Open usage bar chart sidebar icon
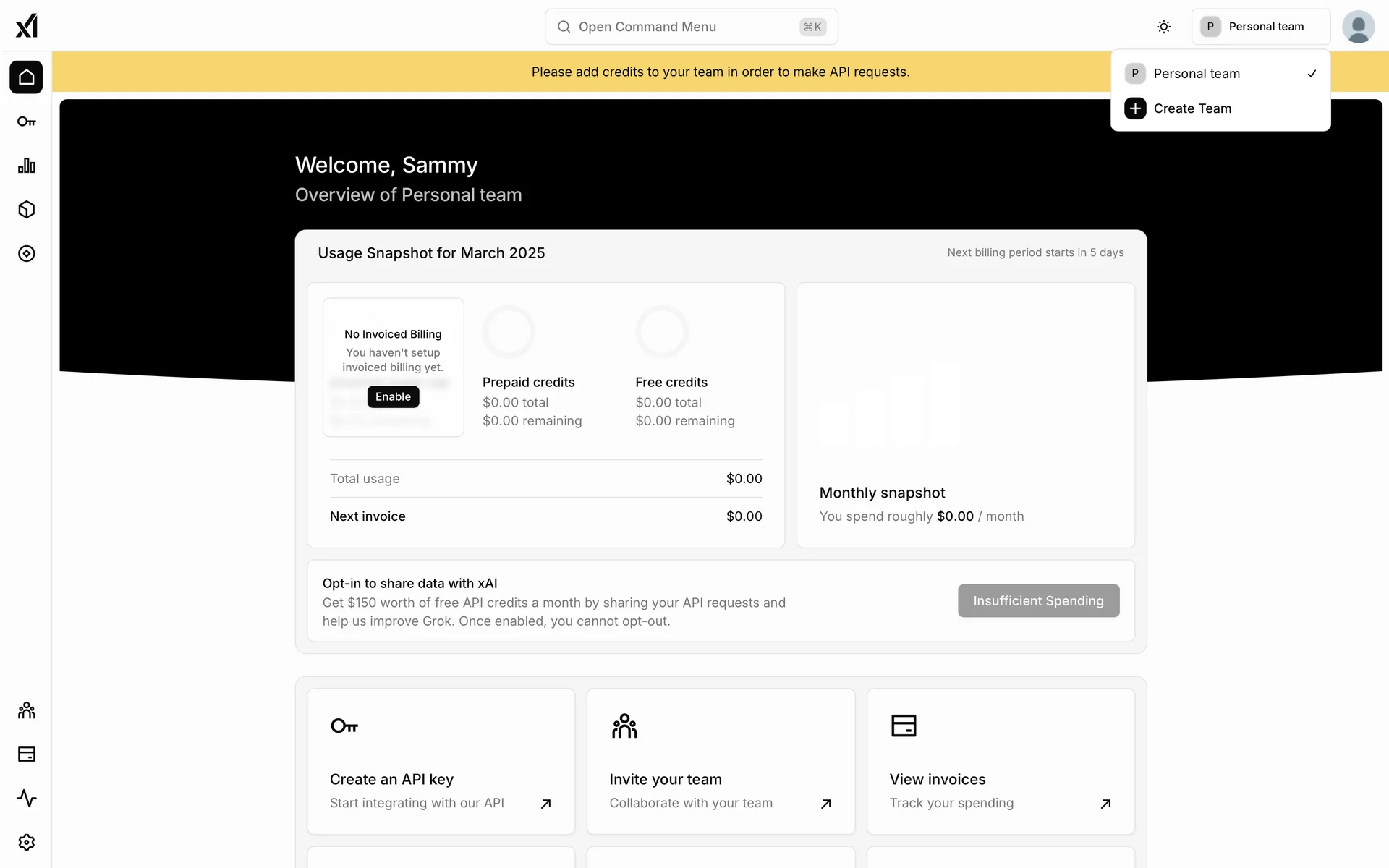The width and height of the screenshot is (1389, 868). pos(26,166)
